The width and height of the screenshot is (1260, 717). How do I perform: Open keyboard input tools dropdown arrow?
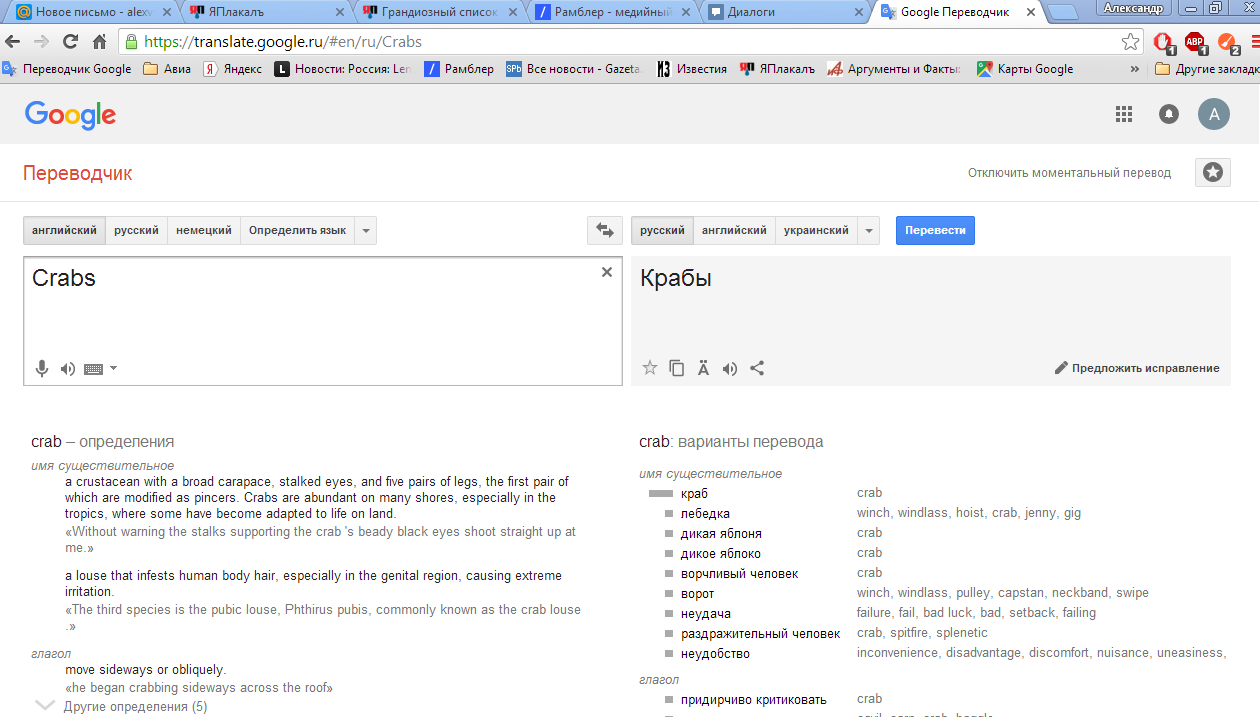(113, 368)
